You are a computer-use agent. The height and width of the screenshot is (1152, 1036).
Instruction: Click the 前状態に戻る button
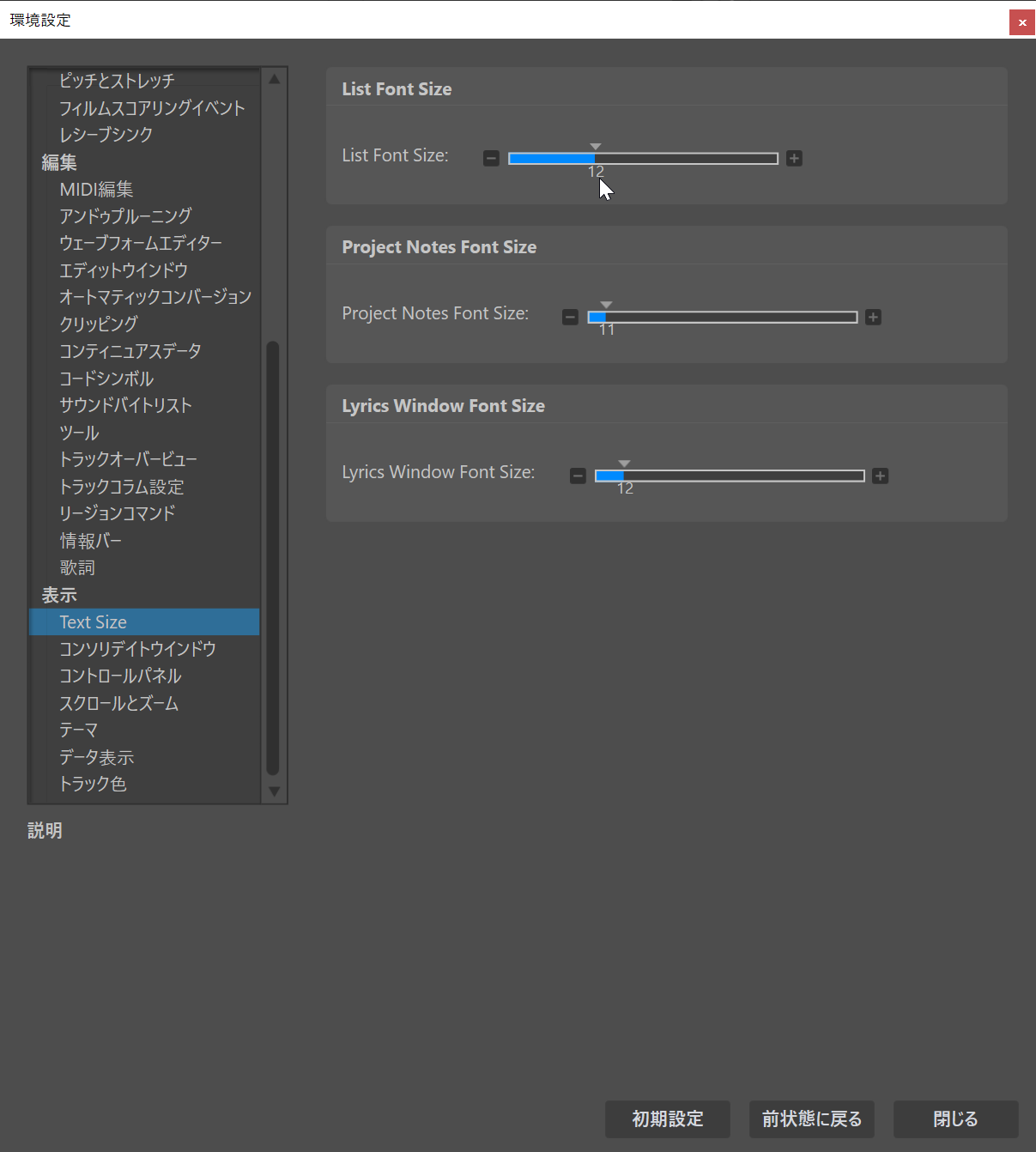pos(812,1119)
